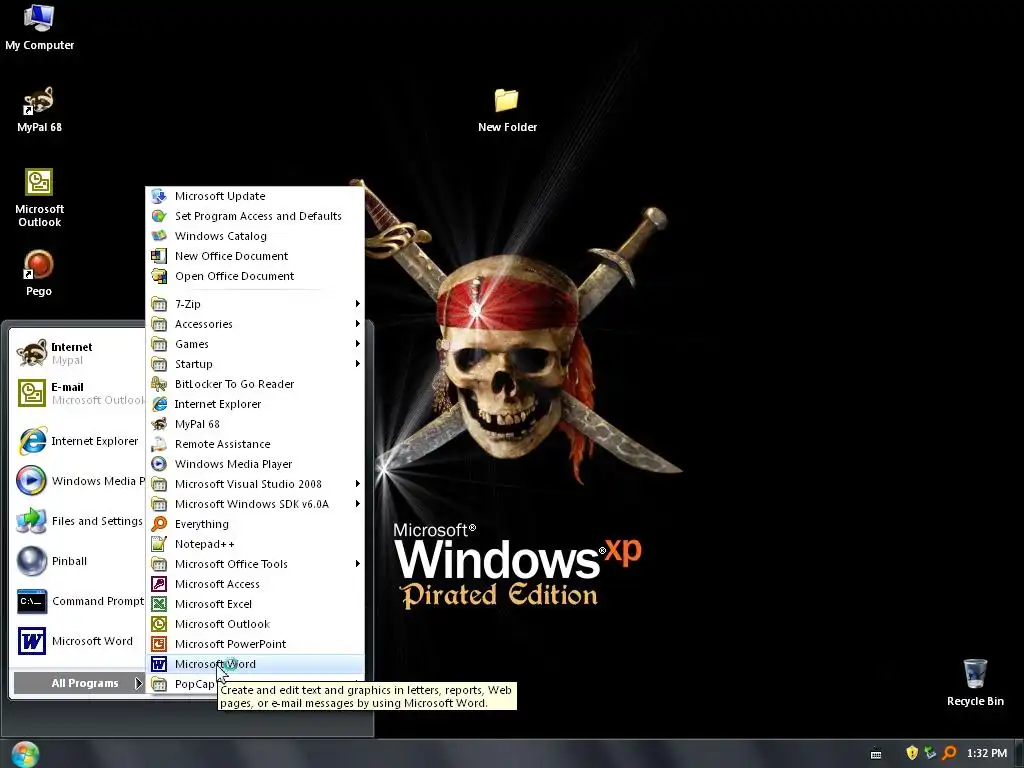Expand the Games submenu
The width and height of the screenshot is (1024, 768).
tap(255, 344)
